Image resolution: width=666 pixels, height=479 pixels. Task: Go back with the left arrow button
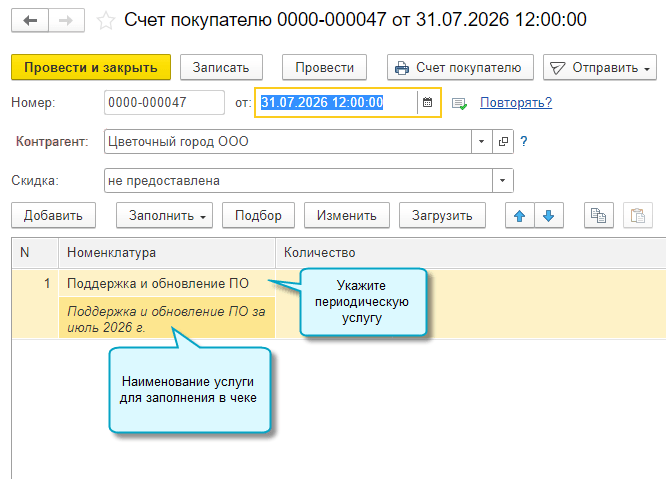click(30, 20)
